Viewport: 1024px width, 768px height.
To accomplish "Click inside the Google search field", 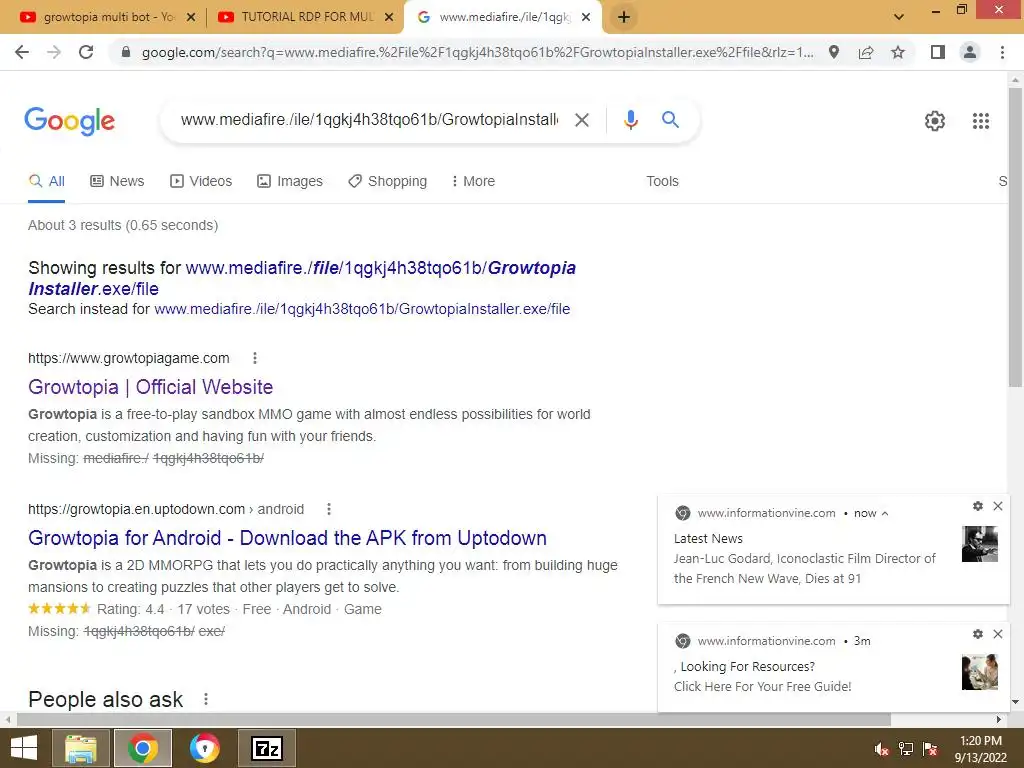I will [x=369, y=120].
